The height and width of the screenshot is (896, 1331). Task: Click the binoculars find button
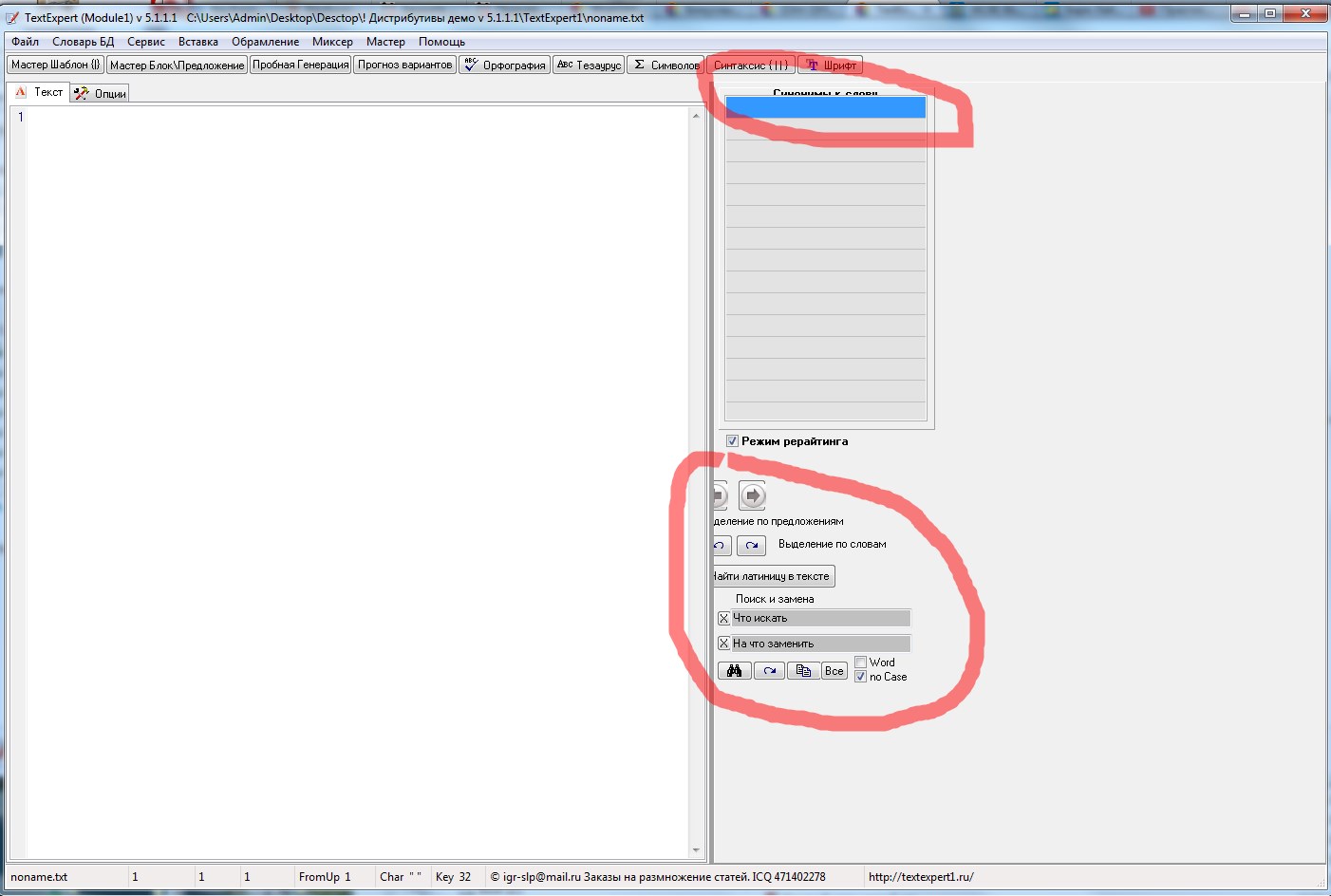(734, 671)
